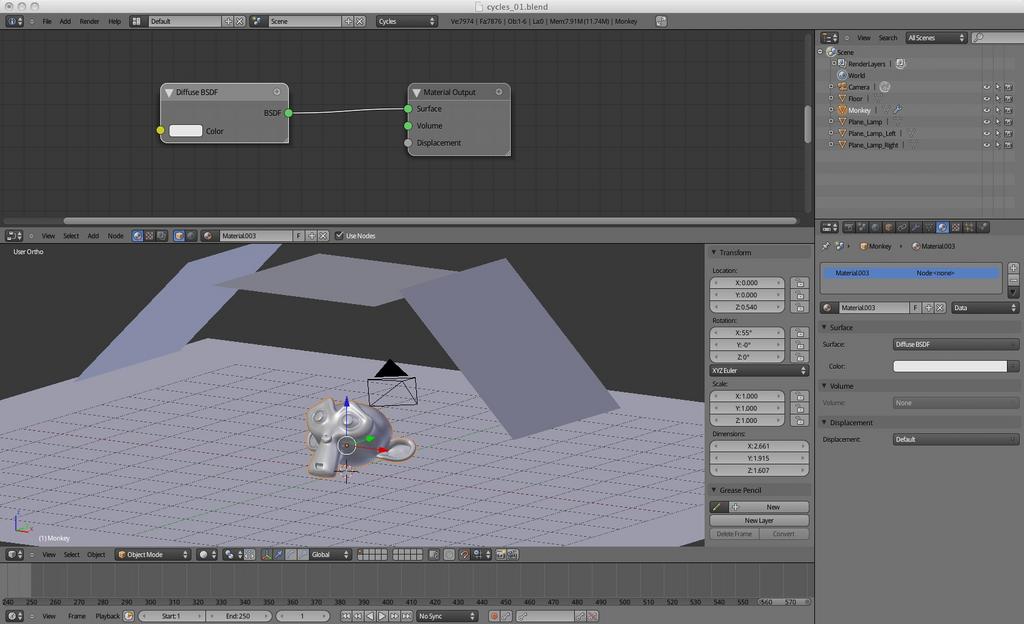Open the XYZ Euler rotation mode dropdown
The width and height of the screenshot is (1024, 624).
pos(759,370)
